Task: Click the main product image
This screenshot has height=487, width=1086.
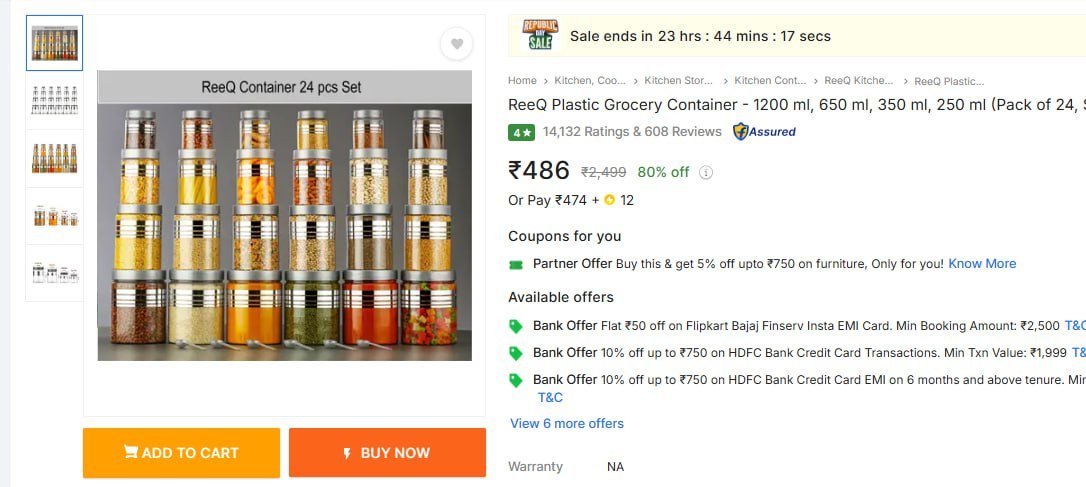Action: coord(284,215)
